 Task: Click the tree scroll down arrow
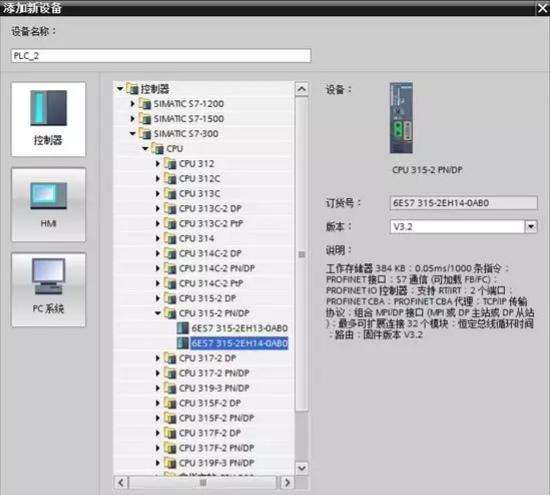302,468
